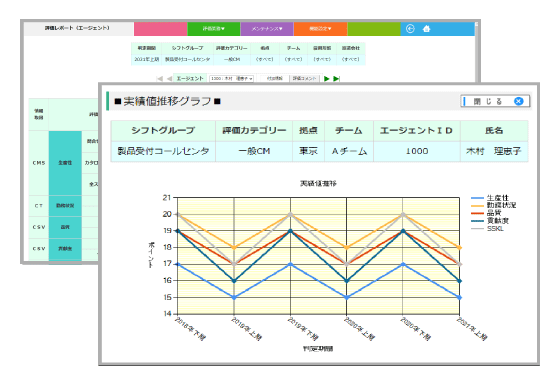The width and height of the screenshot is (560, 380).
Task: Go to home via house icon
Action: [426, 29]
